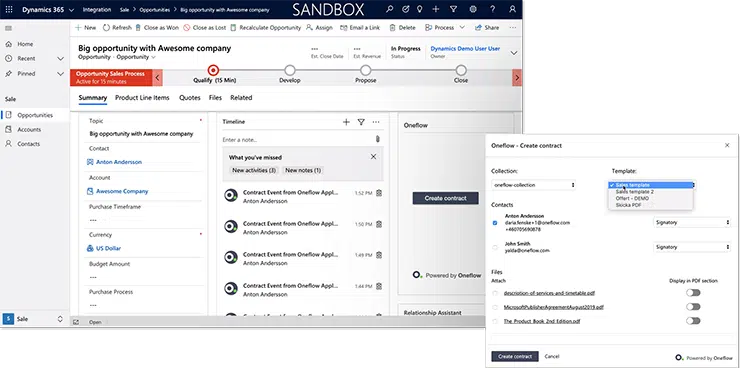Delete the 1:50 PM contract event
The height and width of the screenshot is (368, 740).
[378, 224]
